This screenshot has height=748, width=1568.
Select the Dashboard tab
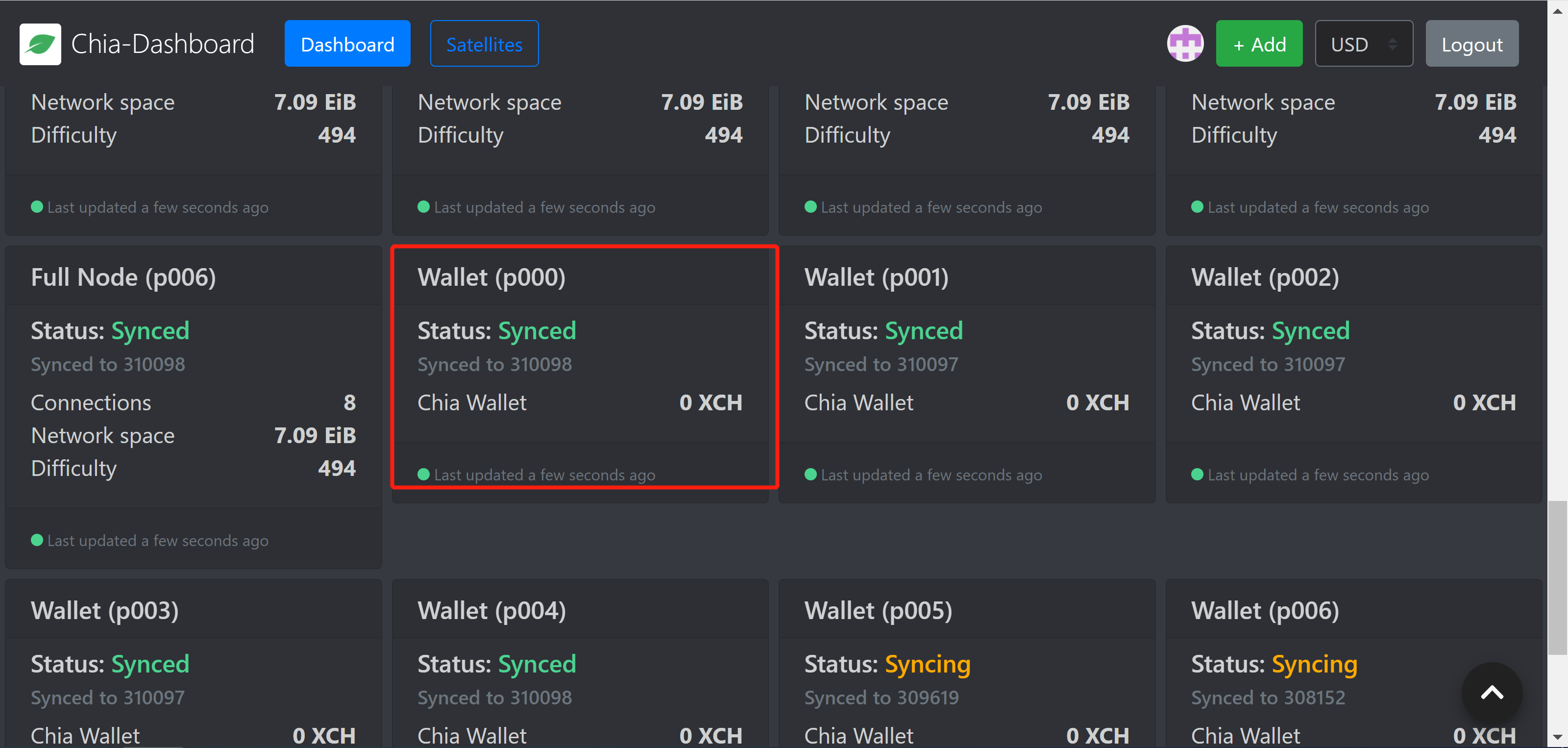point(347,43)
